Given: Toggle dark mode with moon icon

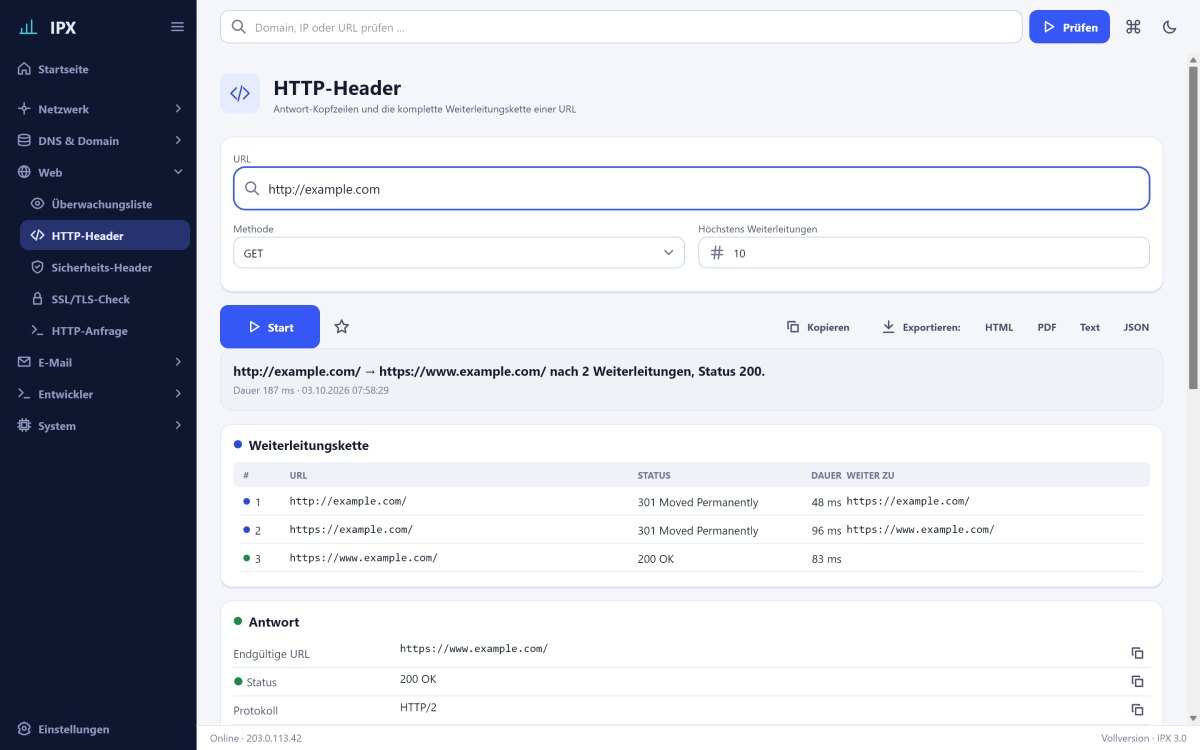Looking at the screenshot, I should (1169, 27).
